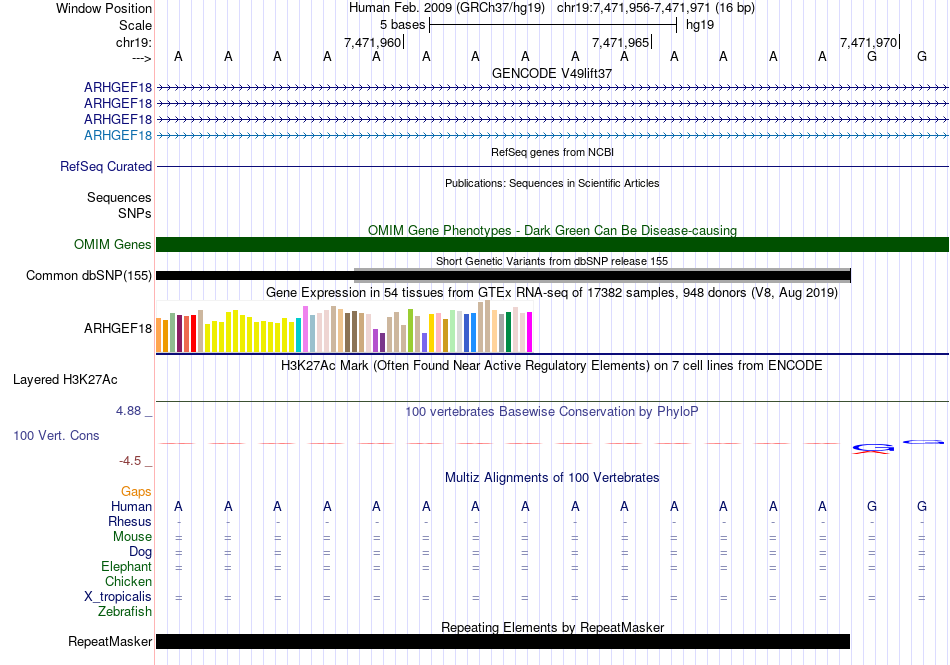This screenshot has width=950, height=665.
Task: Click the chr19:7,471,956-7,471,971 position text
Action: pyautogui.click(x=656, y=8)
